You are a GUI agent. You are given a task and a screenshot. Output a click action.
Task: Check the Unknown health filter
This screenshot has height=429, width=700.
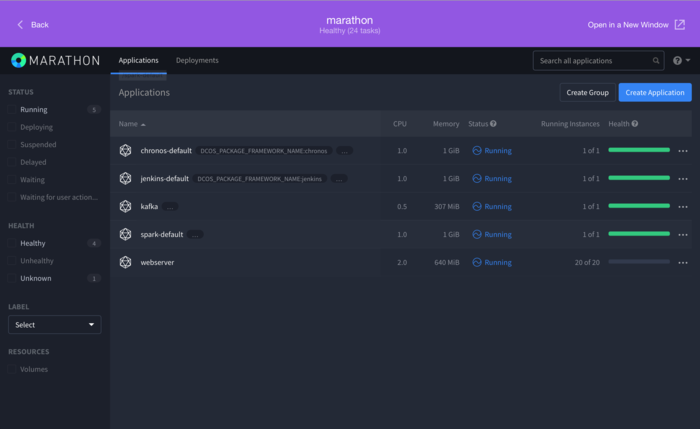pos(12,278)
